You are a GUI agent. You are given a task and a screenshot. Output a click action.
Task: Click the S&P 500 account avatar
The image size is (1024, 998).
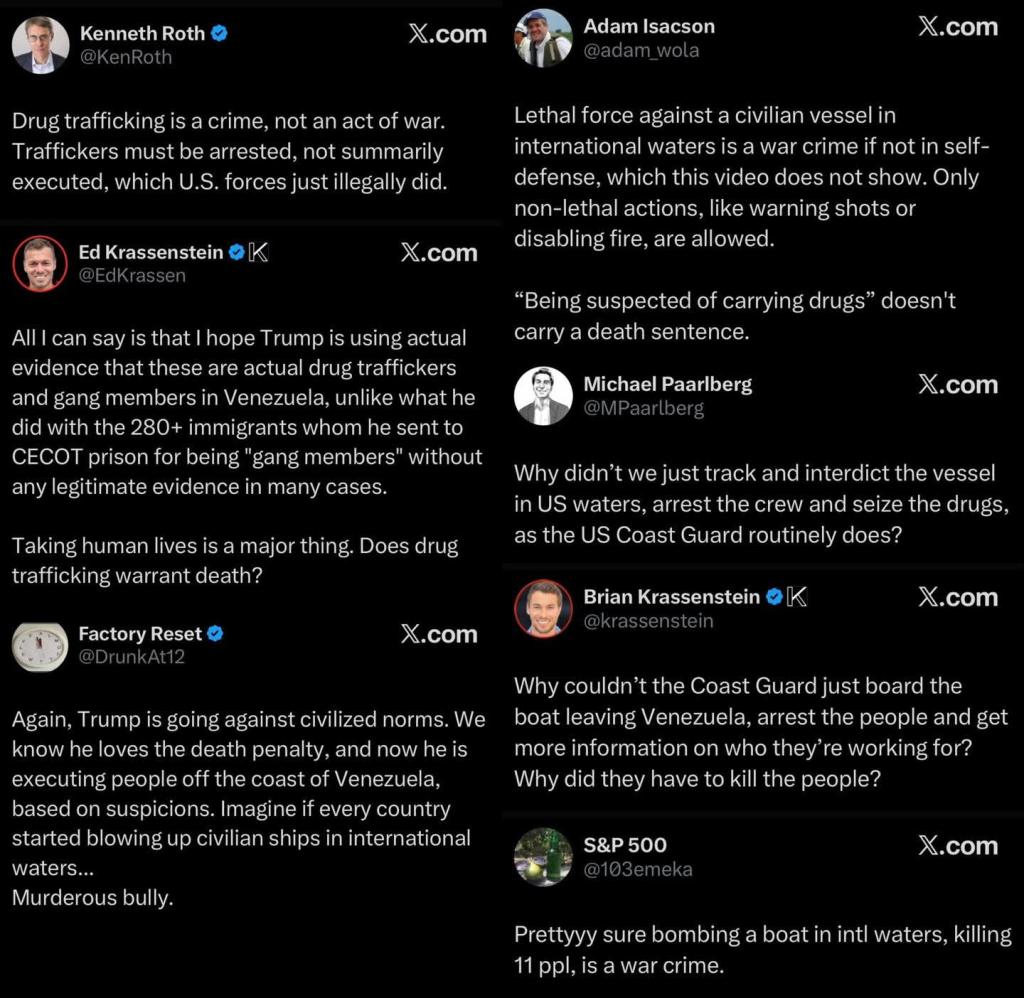[x=543, y=857]
